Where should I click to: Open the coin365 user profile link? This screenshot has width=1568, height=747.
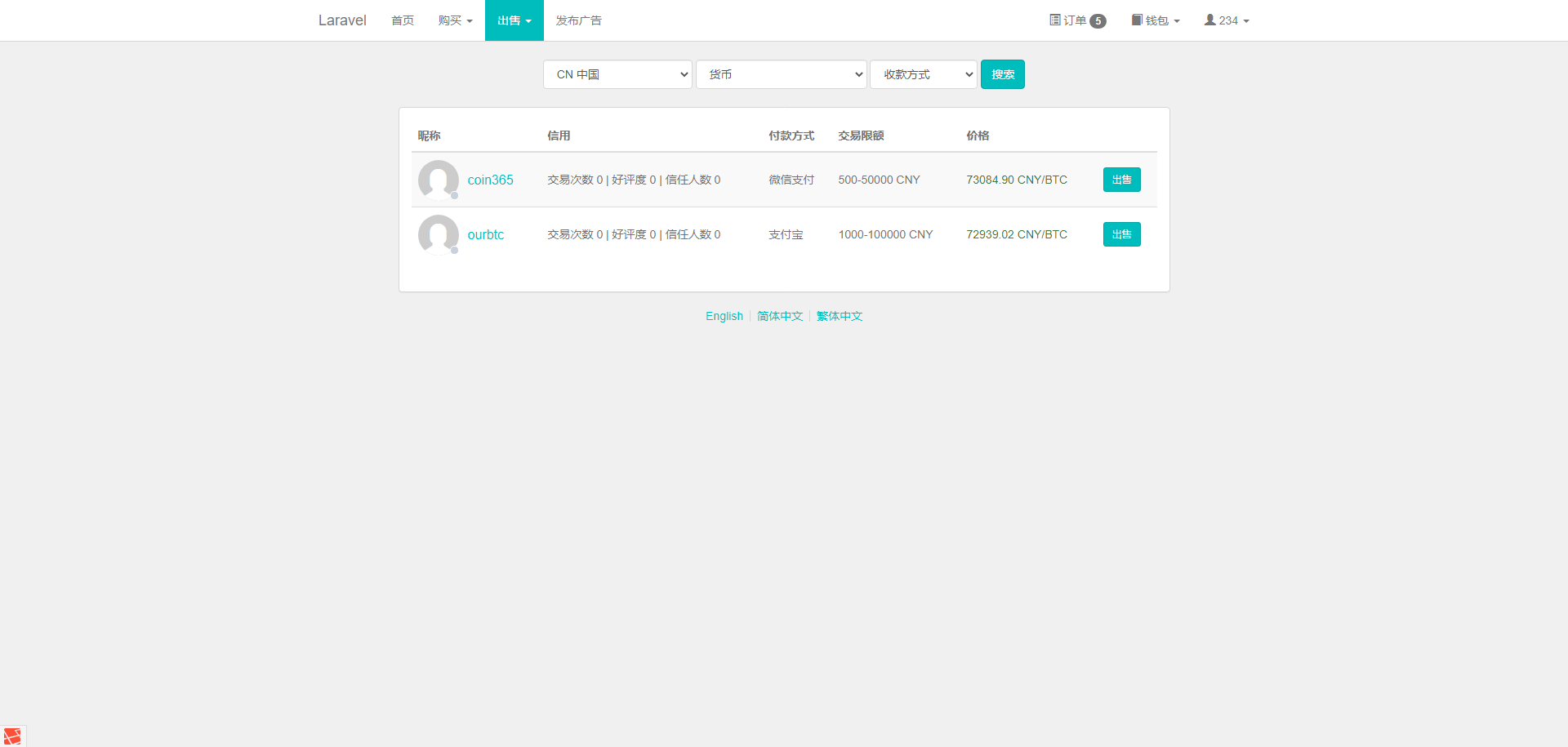[490, 180]
